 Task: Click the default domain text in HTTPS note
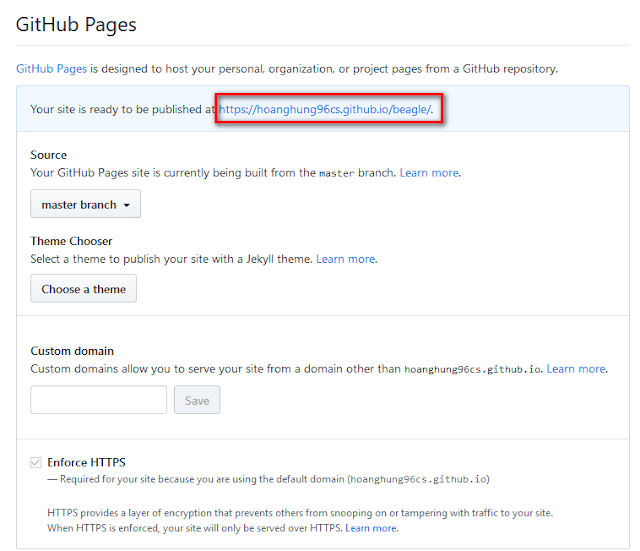pyautogui.click(x=418, y=479)
